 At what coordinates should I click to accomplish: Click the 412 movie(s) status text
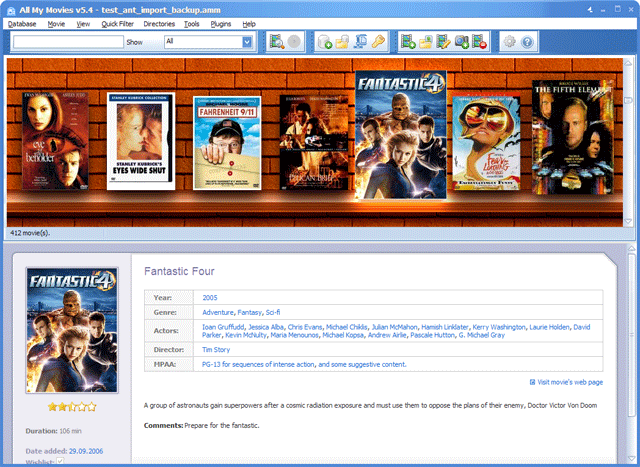[x=30, y=233]
